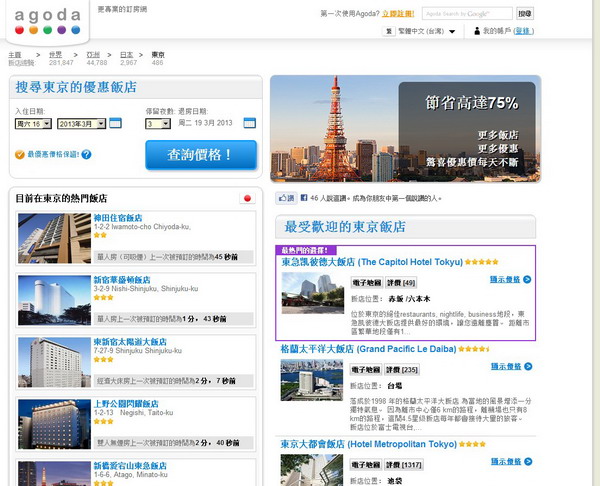Click 顯示價格 link for Grand Pacific Le Daiba
This screenshot has height=486, width=600.
(506, 366)
